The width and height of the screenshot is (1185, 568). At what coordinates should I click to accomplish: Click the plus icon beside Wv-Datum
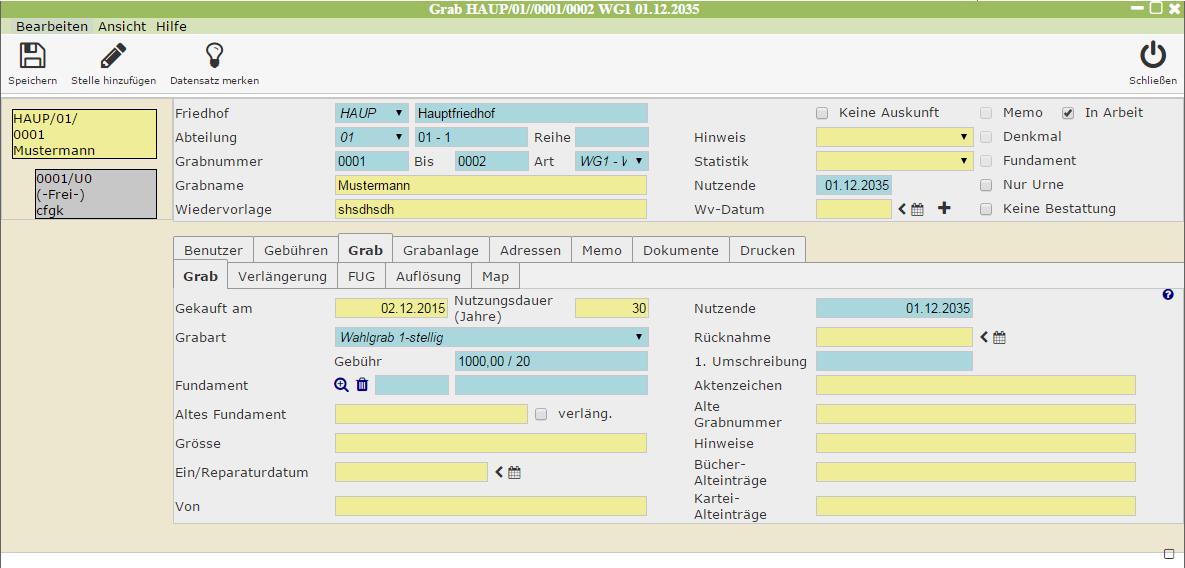click(x=944, y=209)
